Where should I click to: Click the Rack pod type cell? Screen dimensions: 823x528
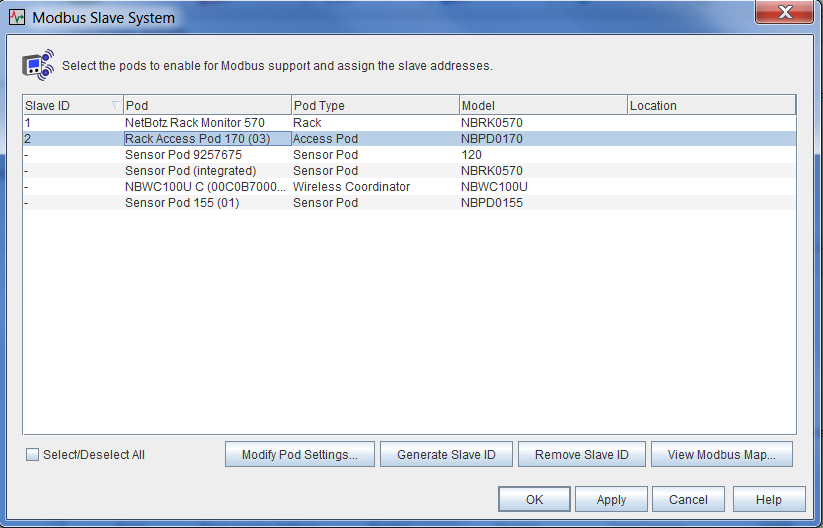click(x=375, y=123)
